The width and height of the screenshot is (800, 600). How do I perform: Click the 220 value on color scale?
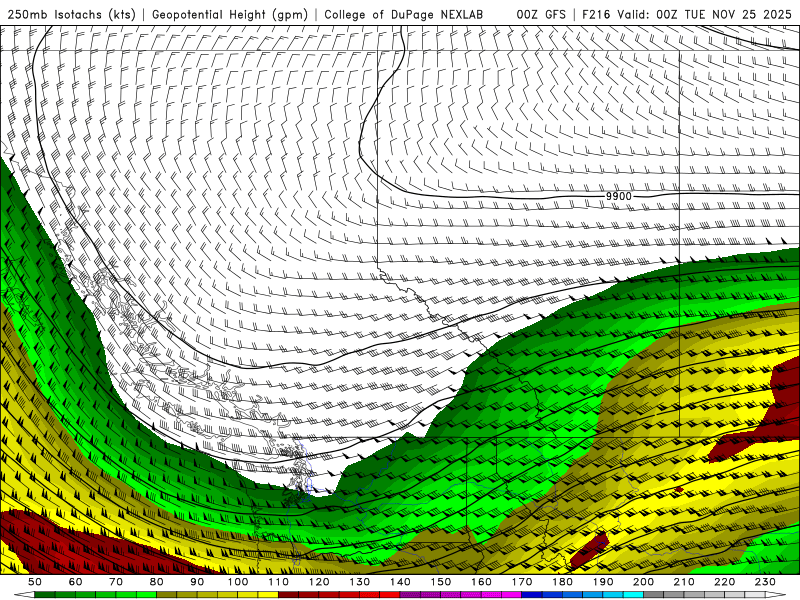point(724,582)
